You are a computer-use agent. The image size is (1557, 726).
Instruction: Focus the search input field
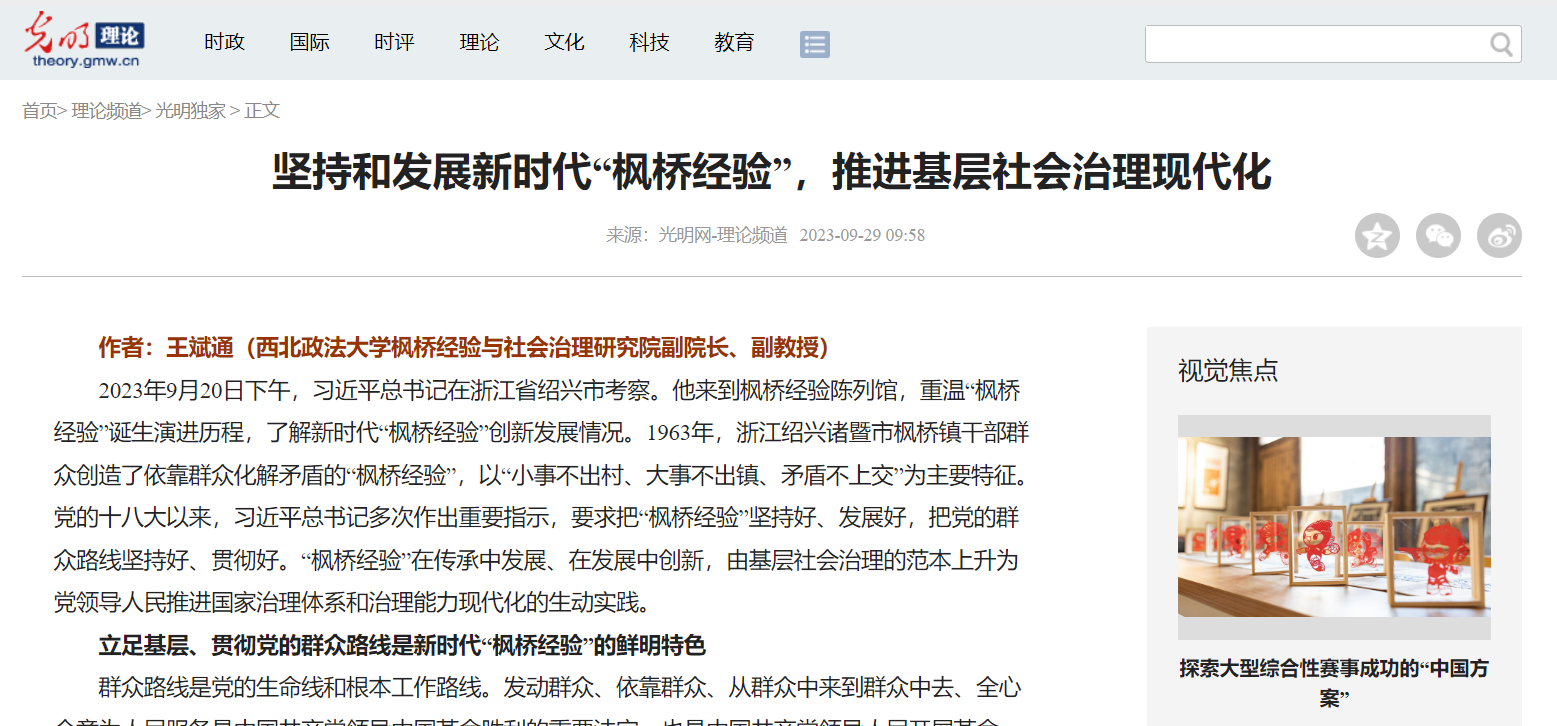tap(1314, 44)
